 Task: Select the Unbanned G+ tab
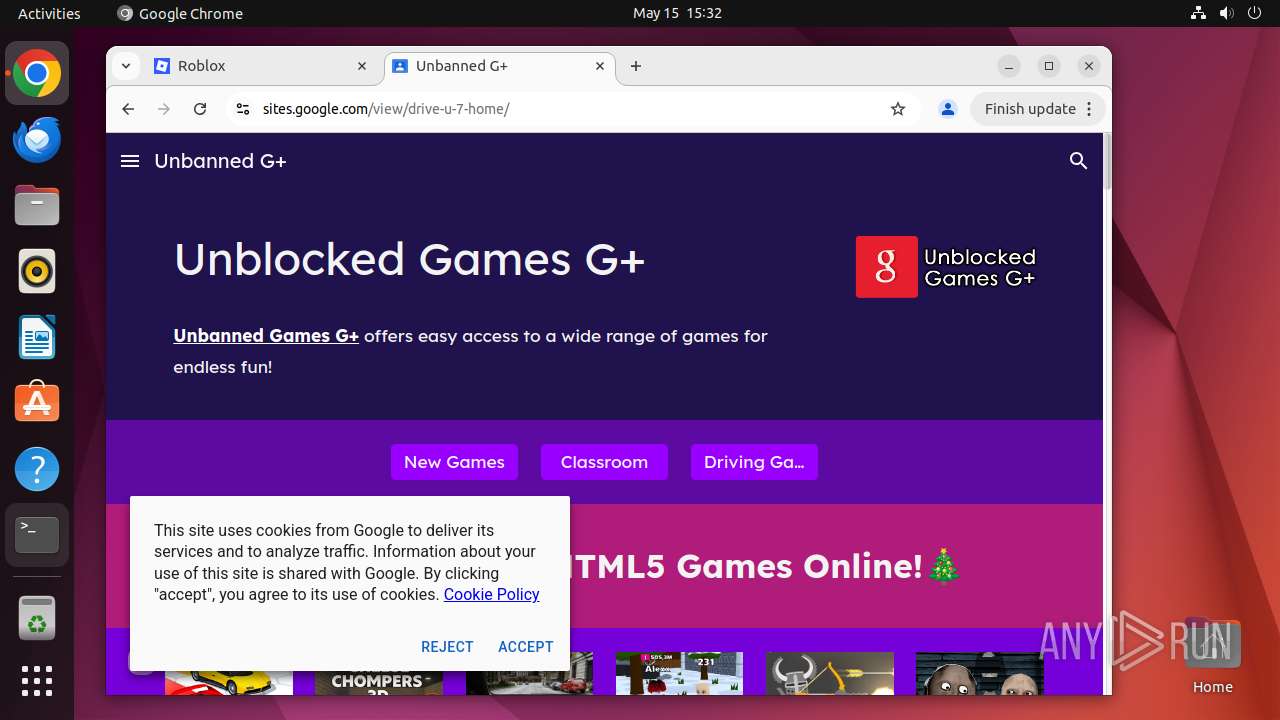click(x=499, y=66)
